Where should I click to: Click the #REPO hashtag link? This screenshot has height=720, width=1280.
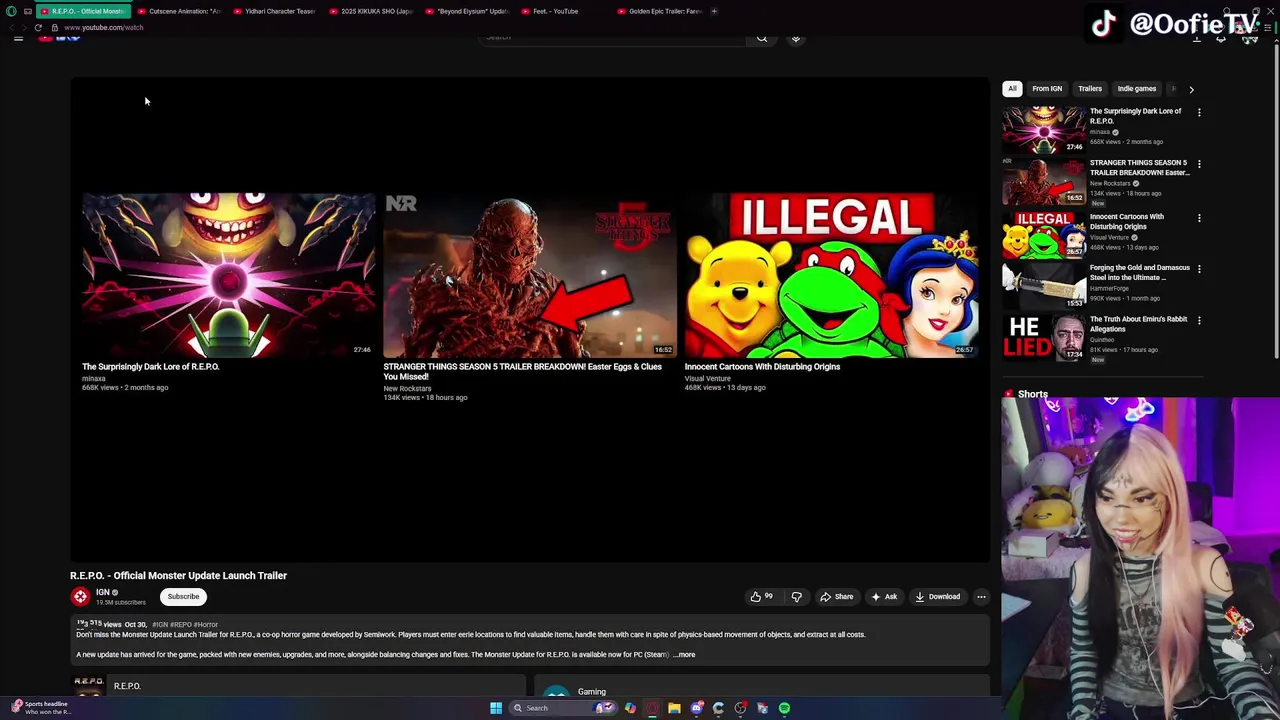tap(182, 625)
